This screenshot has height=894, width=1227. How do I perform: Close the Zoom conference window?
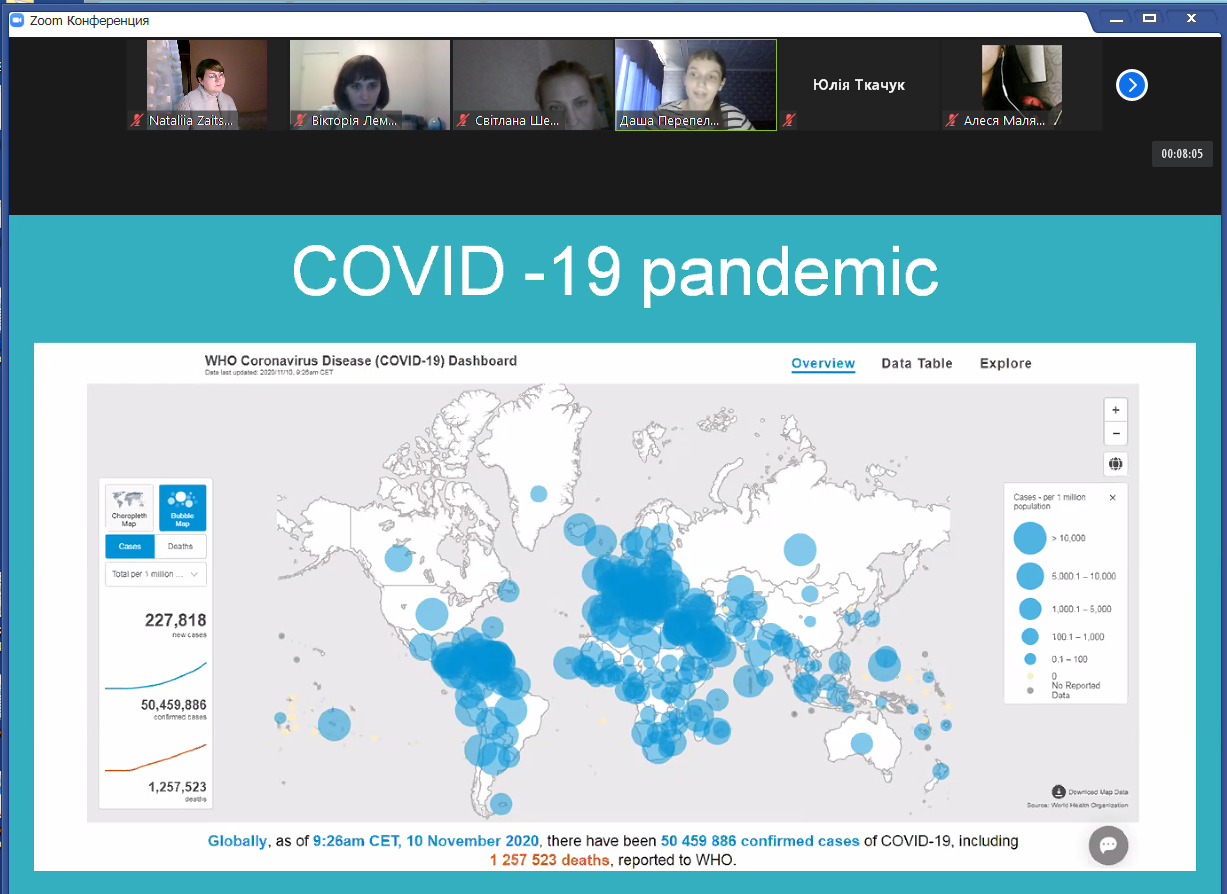click(1192, 19)
